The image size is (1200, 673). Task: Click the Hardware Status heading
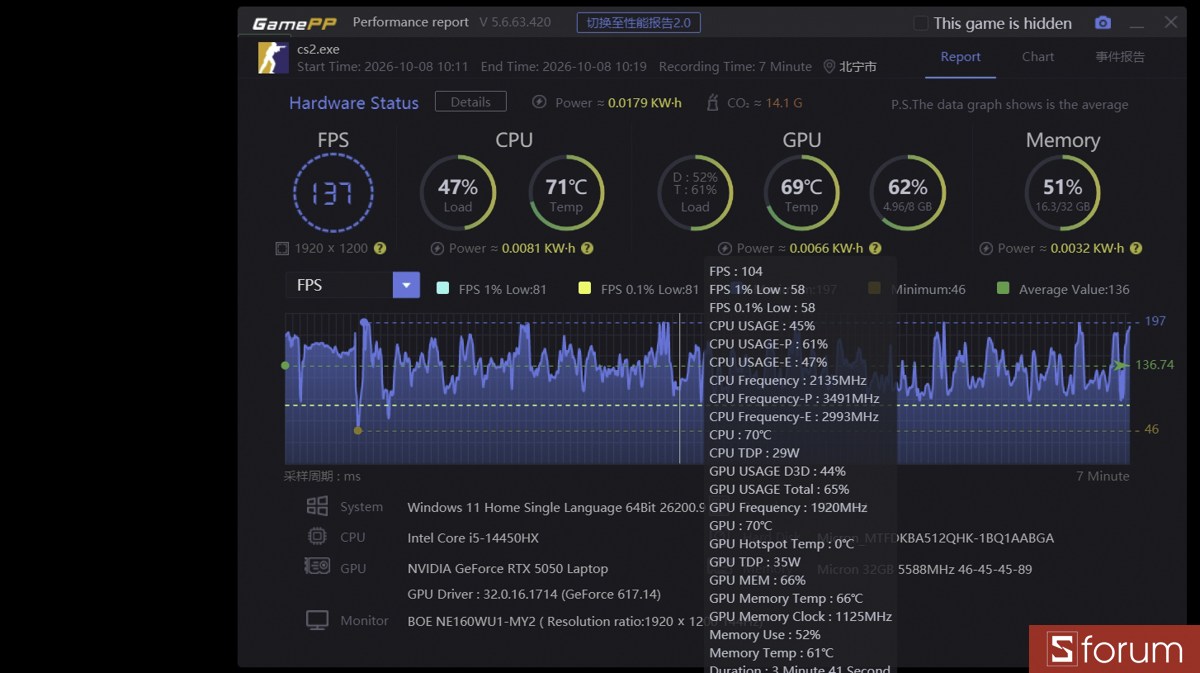[354, 102]
